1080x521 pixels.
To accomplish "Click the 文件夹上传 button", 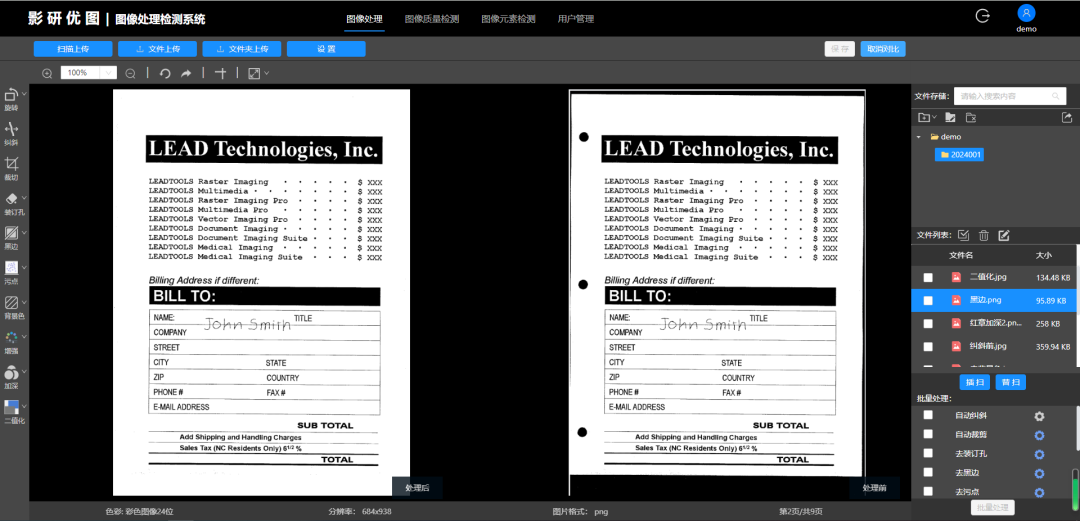I will [x=242, y=49].
